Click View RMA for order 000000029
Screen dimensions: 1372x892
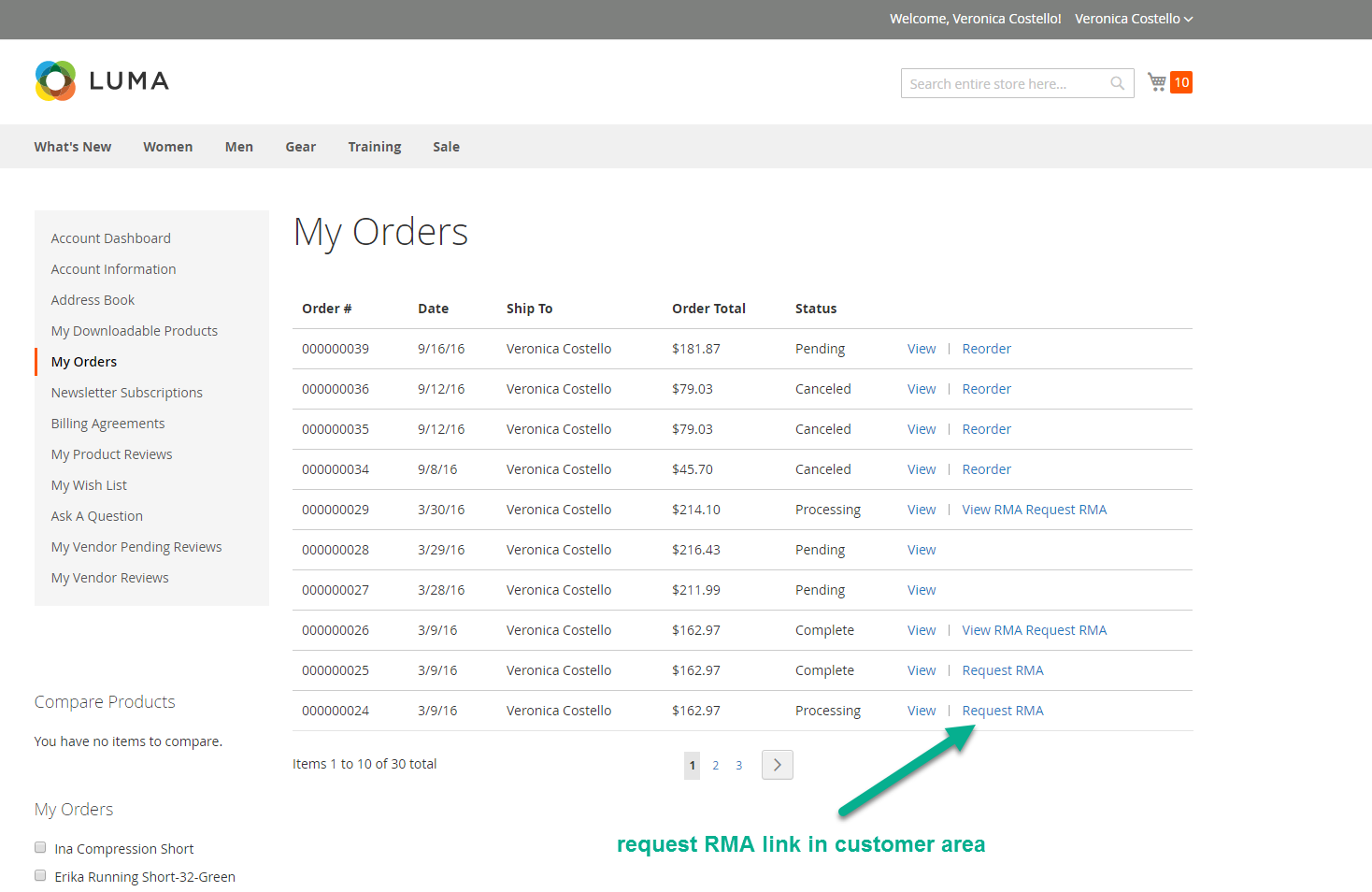(993, 510)
